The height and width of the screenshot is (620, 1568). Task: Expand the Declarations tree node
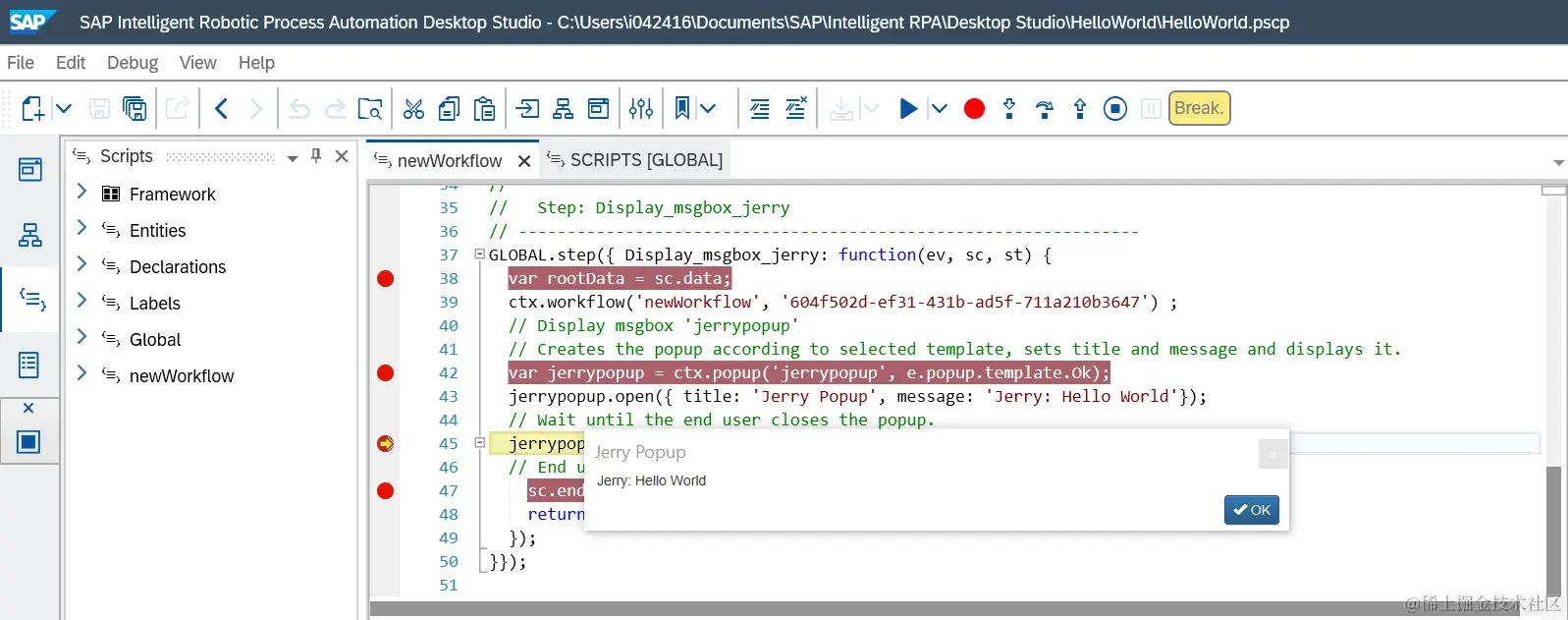coord(82,264)
